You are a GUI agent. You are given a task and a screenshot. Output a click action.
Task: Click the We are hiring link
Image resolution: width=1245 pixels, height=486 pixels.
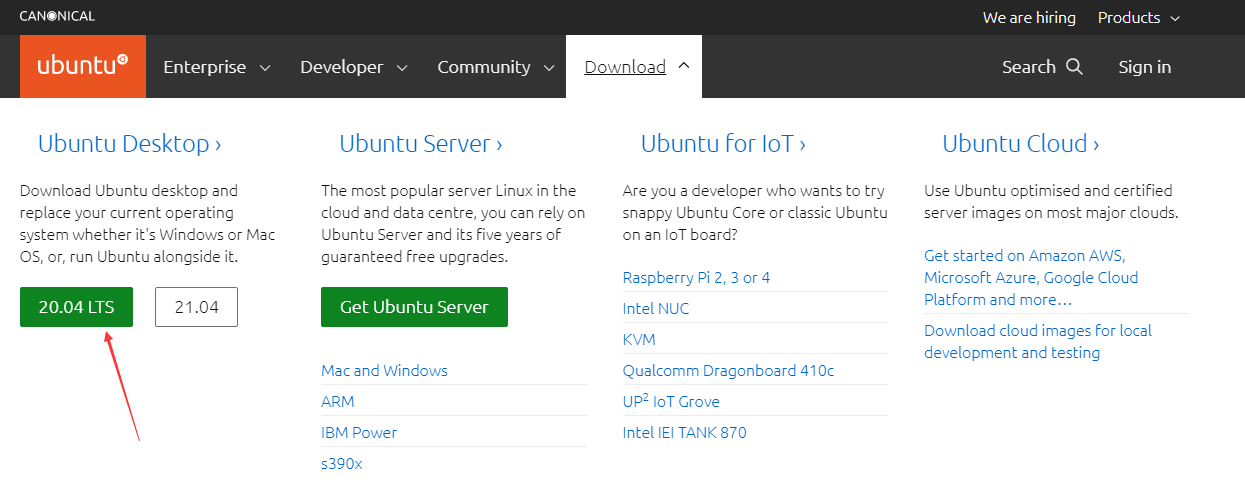tap(1029, 18)
